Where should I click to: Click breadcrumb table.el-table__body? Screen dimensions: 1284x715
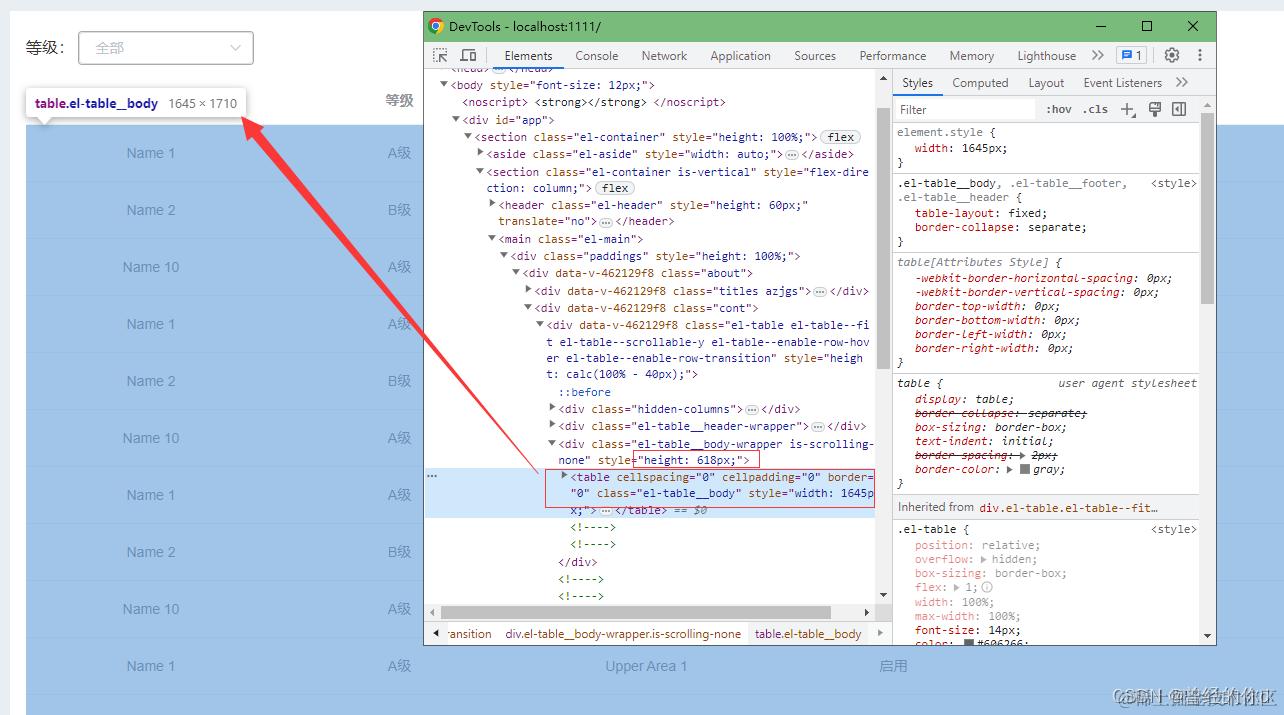click(x=808, y=634)
